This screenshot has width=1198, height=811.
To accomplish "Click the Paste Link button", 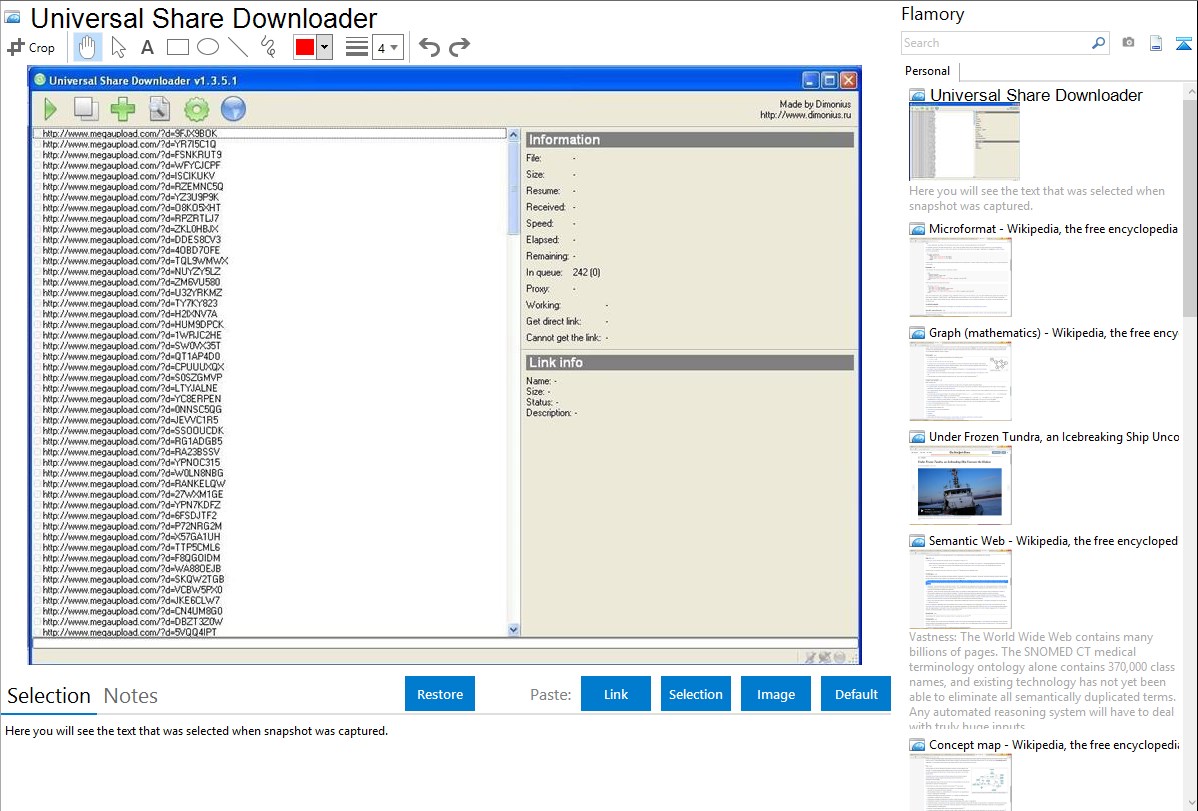I will point(616,694).
